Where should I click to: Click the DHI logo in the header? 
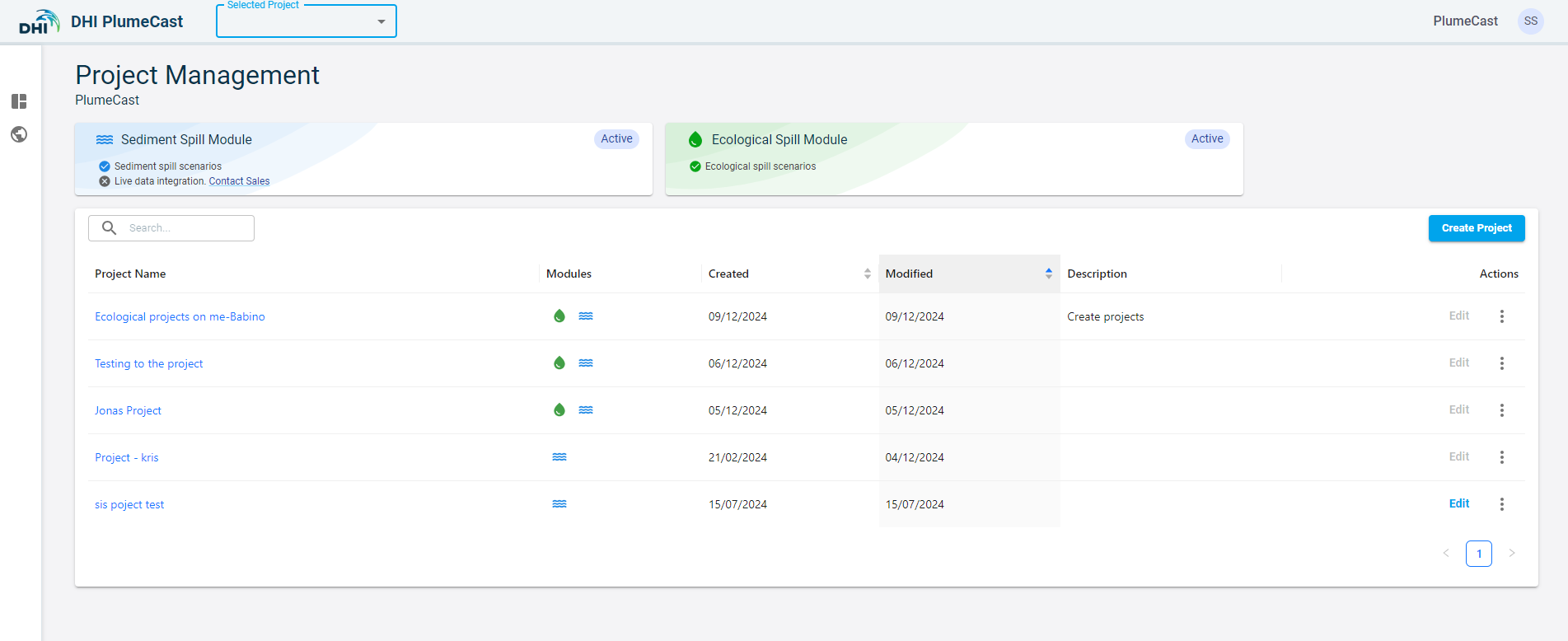click(x=39, y=22)
